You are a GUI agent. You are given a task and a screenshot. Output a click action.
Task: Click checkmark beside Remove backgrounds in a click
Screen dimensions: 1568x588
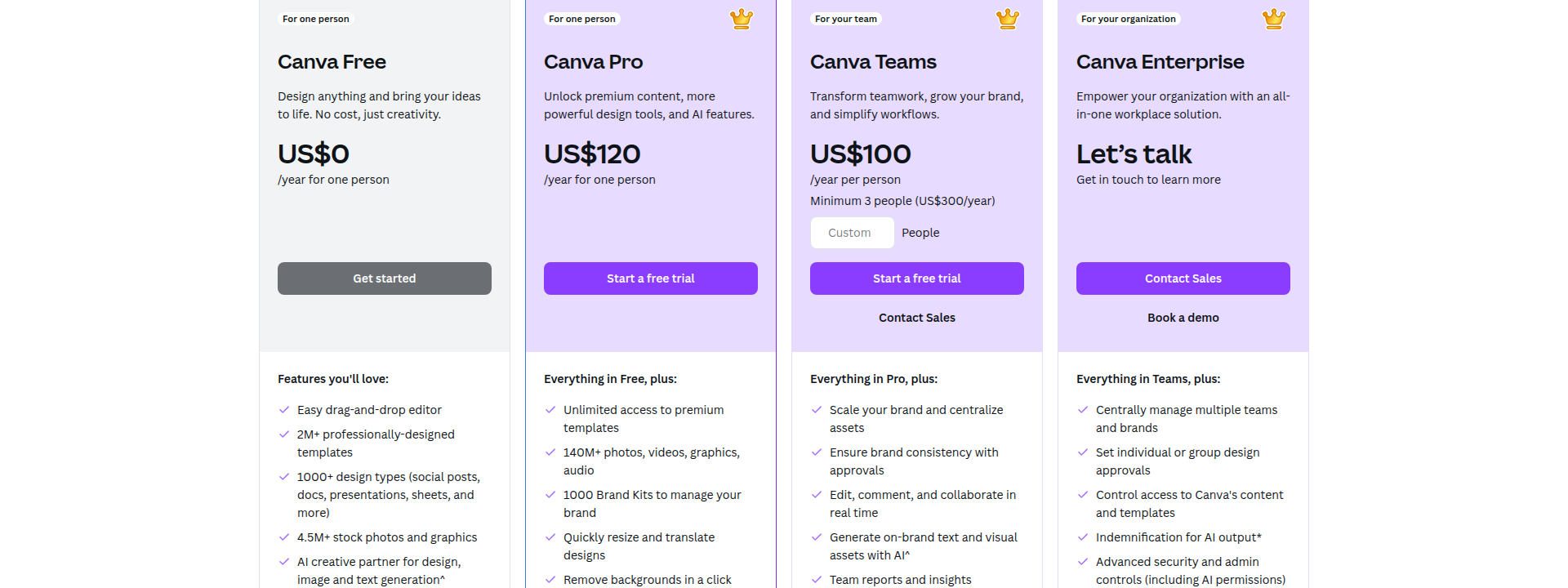(x=550, y=579)
